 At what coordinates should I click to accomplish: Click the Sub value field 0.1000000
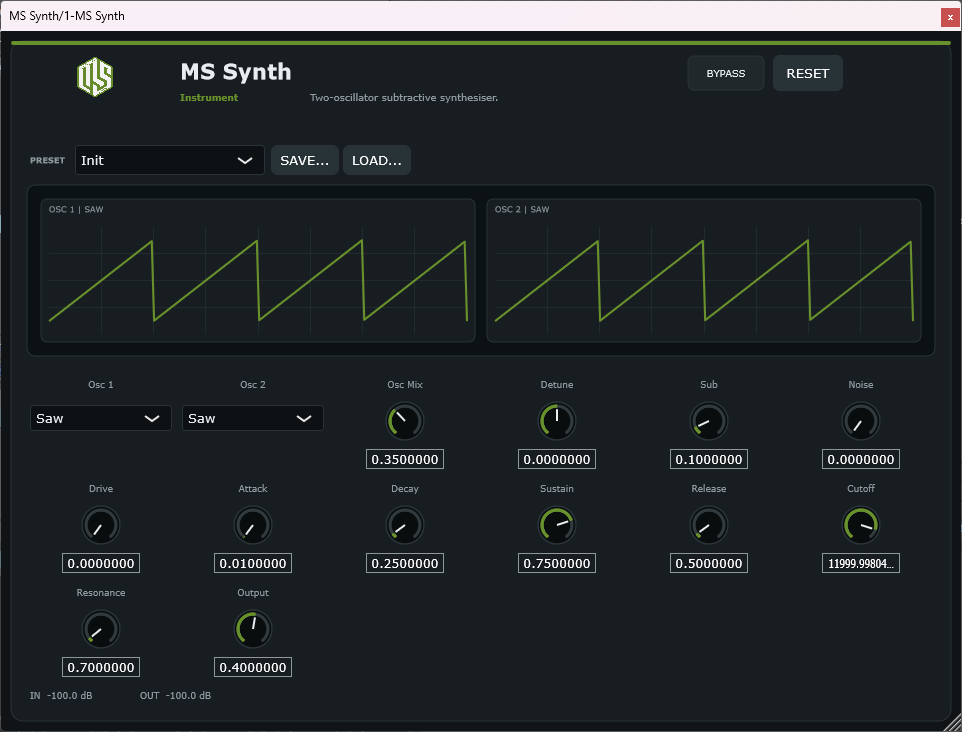[x=709, y=460]
